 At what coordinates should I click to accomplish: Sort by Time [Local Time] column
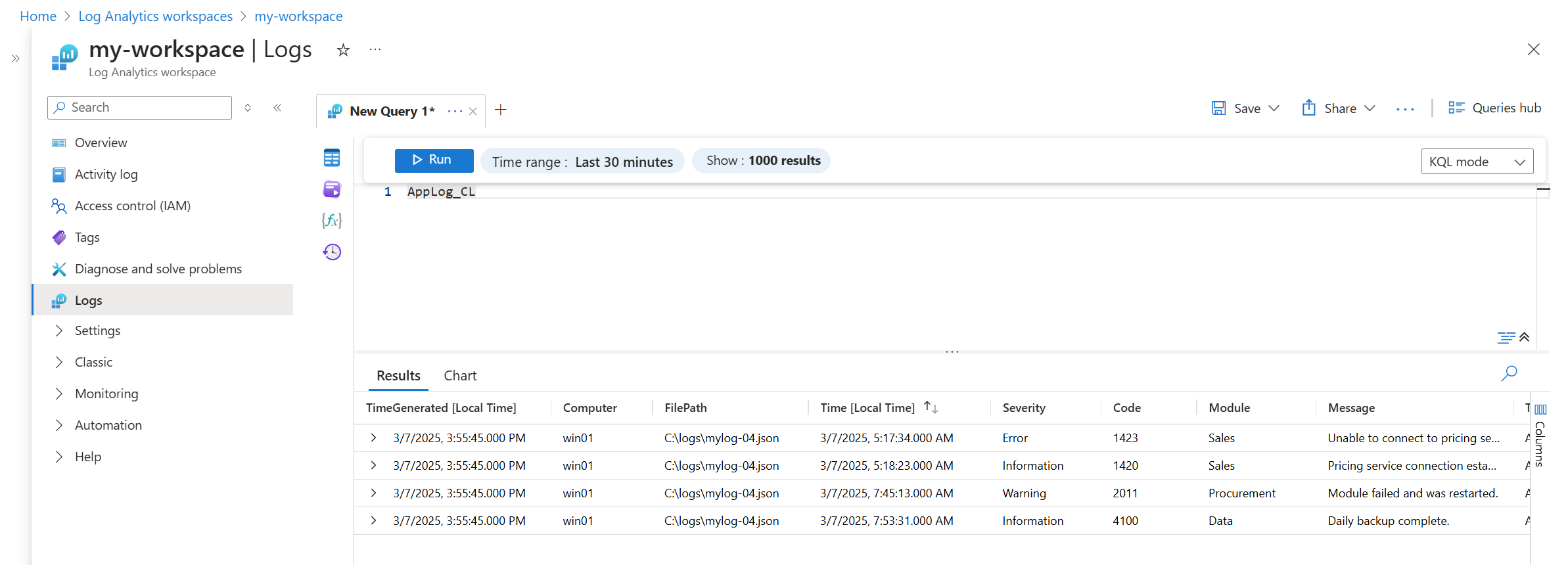[x=931, y=407]
